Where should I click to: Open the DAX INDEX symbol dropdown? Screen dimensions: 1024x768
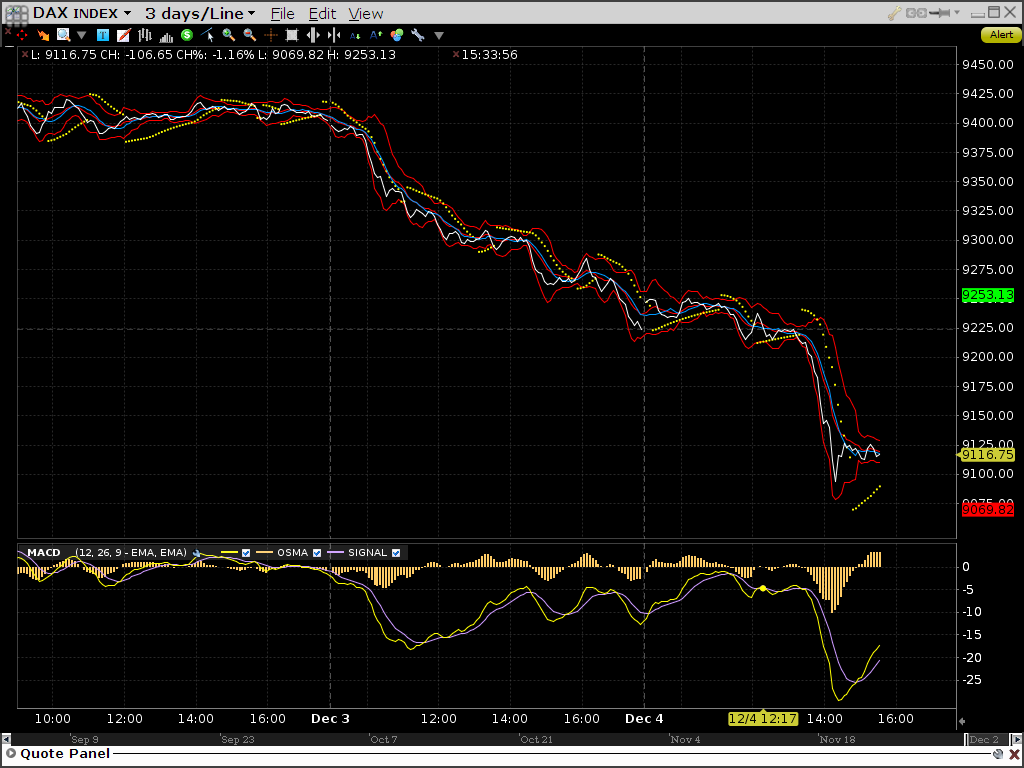[x=127, y=14]
